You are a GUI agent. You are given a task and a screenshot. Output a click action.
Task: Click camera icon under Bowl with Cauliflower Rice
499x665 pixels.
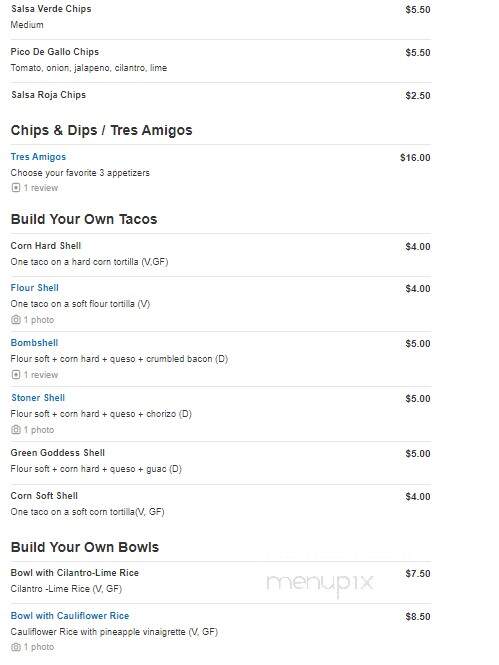point(16,647)
